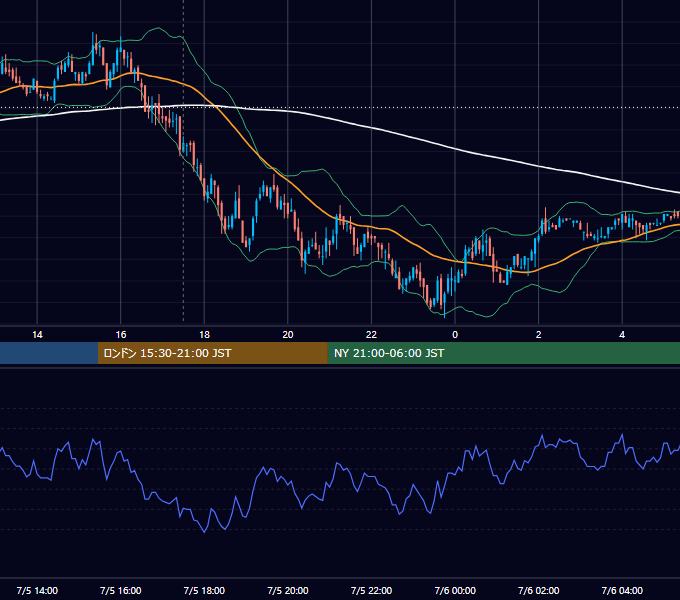Click the upper time axis label 14
680x600 pixels.
37,335
